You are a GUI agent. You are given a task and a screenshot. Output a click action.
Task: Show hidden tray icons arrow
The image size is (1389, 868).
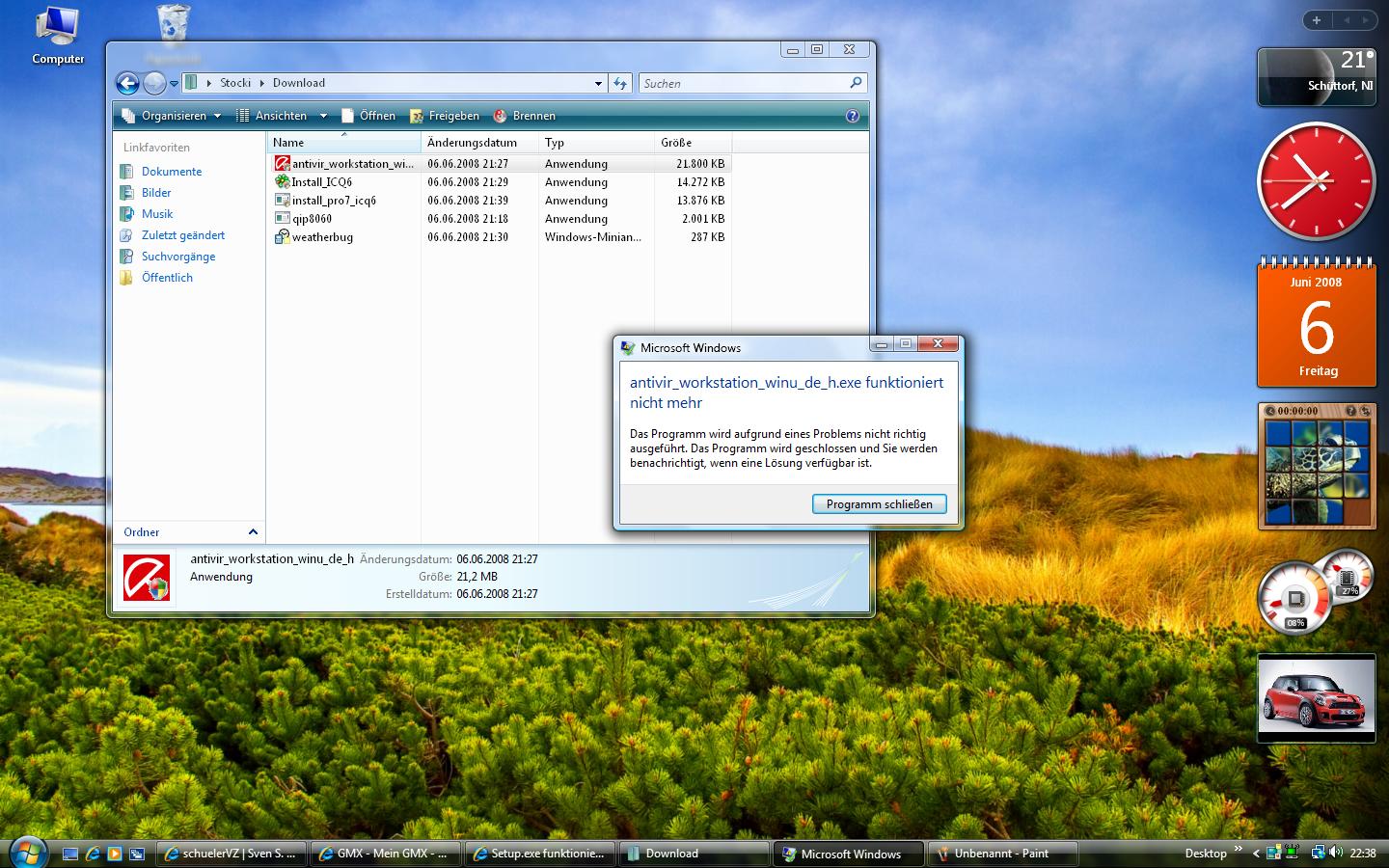1256,854
